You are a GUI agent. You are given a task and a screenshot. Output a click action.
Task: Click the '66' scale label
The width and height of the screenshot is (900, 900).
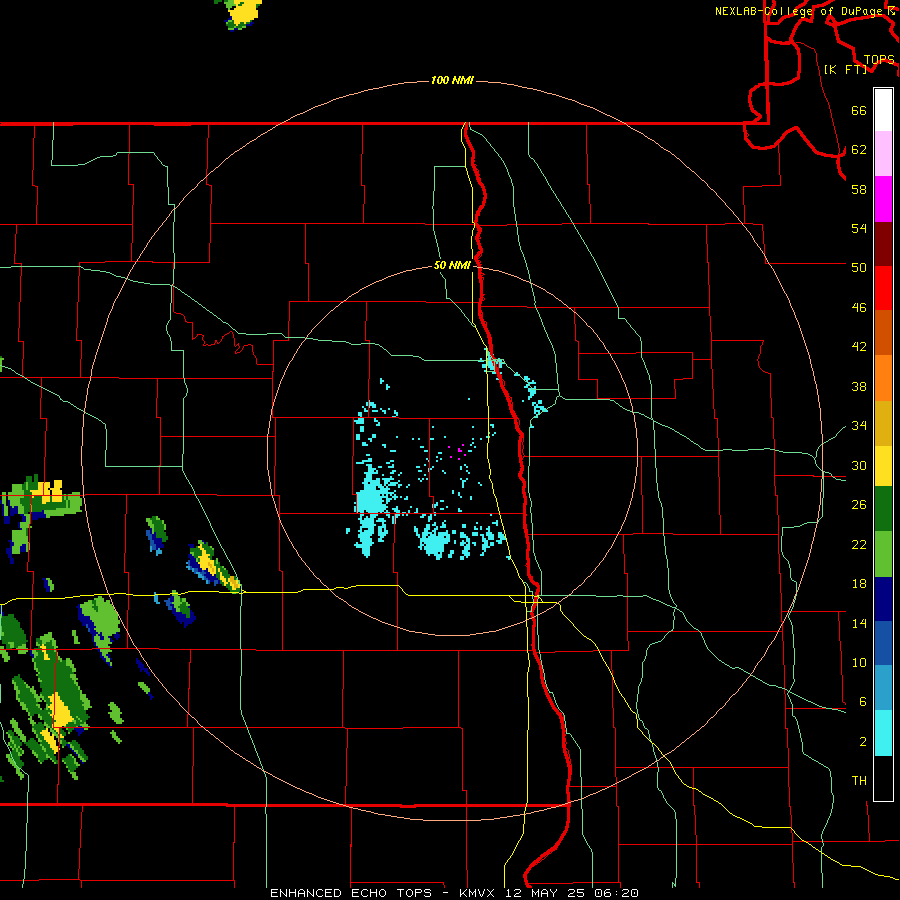[x=859, y=110]
